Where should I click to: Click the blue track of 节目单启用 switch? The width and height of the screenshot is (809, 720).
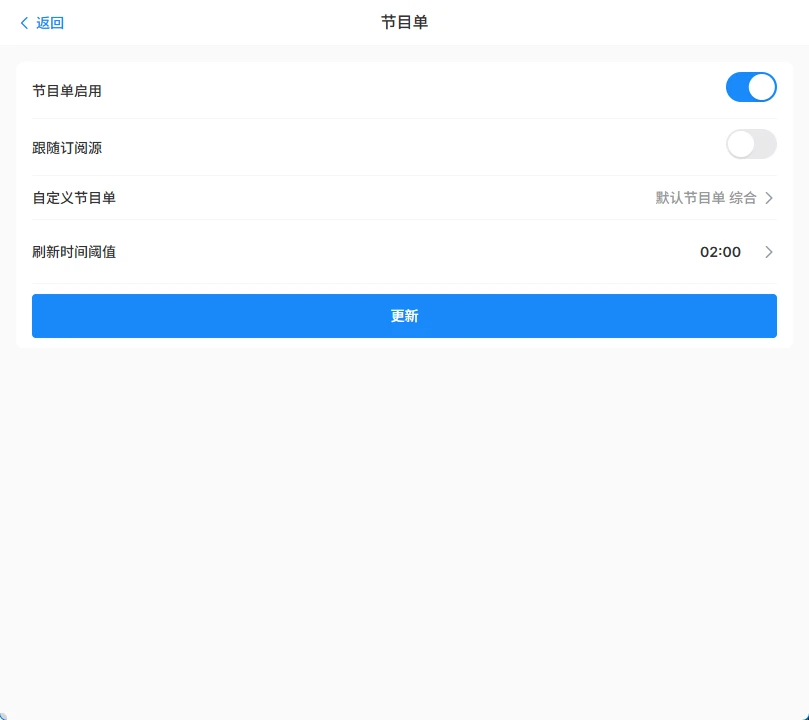click(737, 88)
